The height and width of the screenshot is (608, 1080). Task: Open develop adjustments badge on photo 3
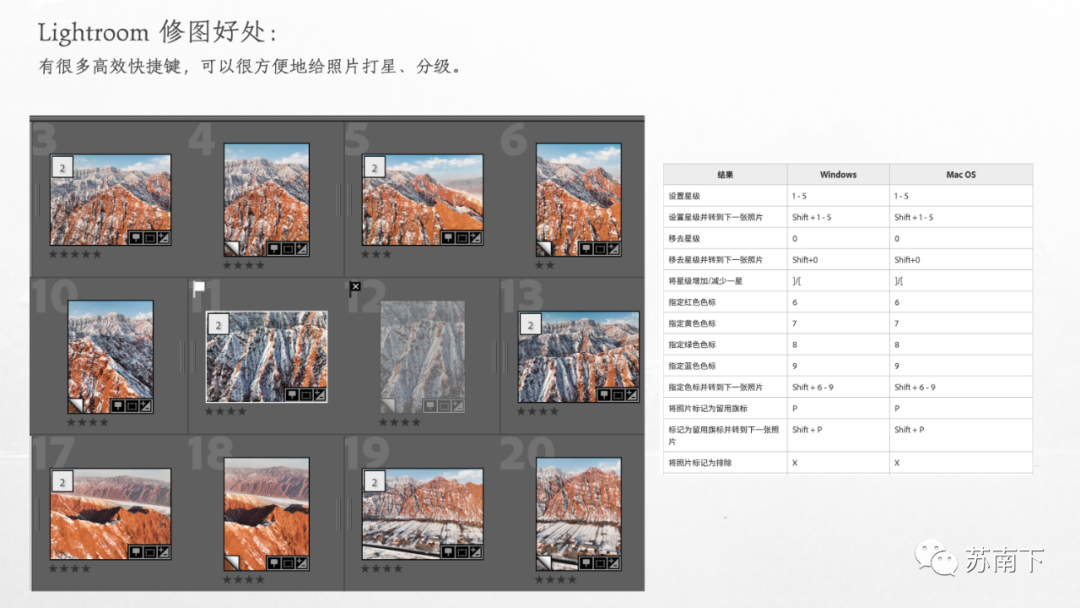coord(163,238)
